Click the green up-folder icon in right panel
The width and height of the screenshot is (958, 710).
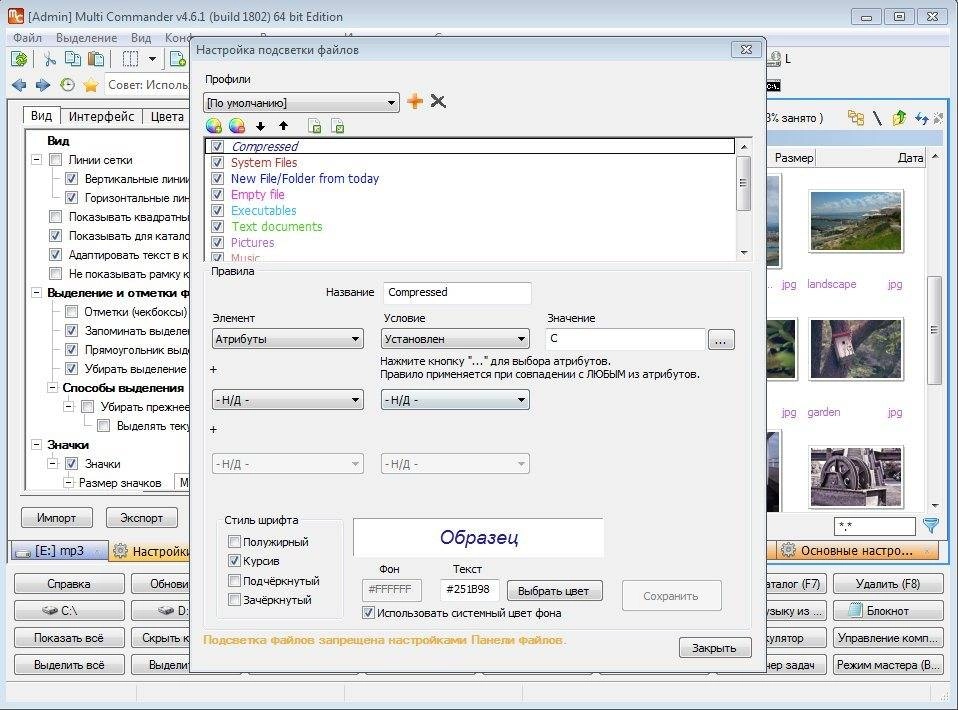(899, 118)
